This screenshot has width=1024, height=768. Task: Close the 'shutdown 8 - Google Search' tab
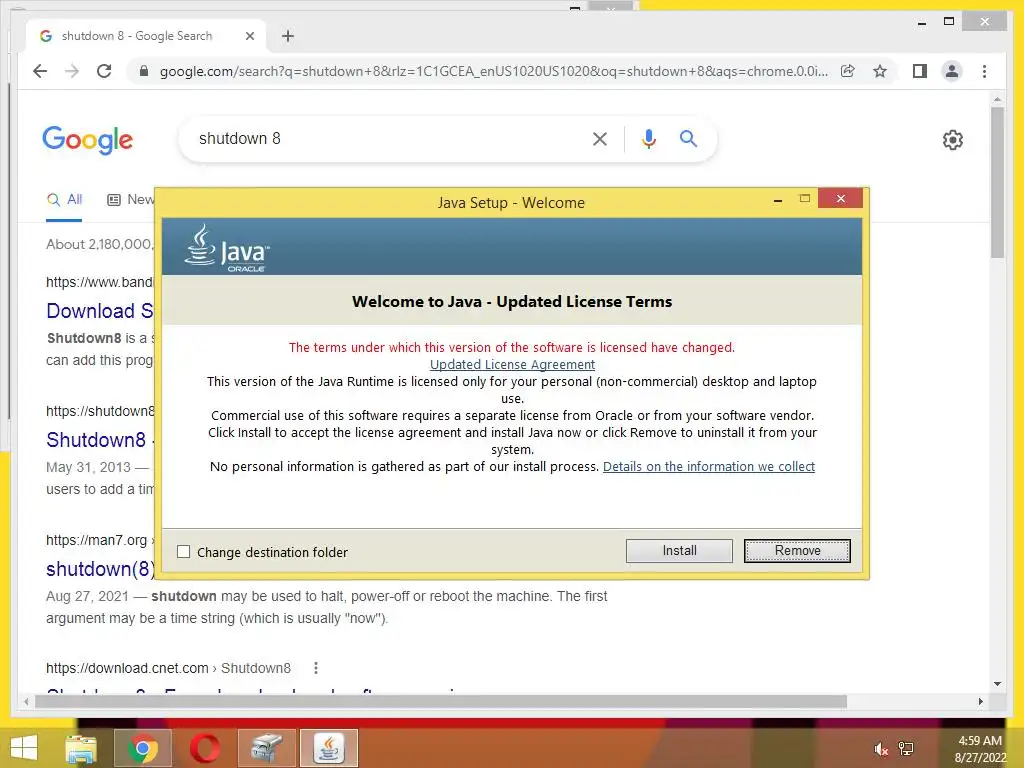(x=249, y=36)
